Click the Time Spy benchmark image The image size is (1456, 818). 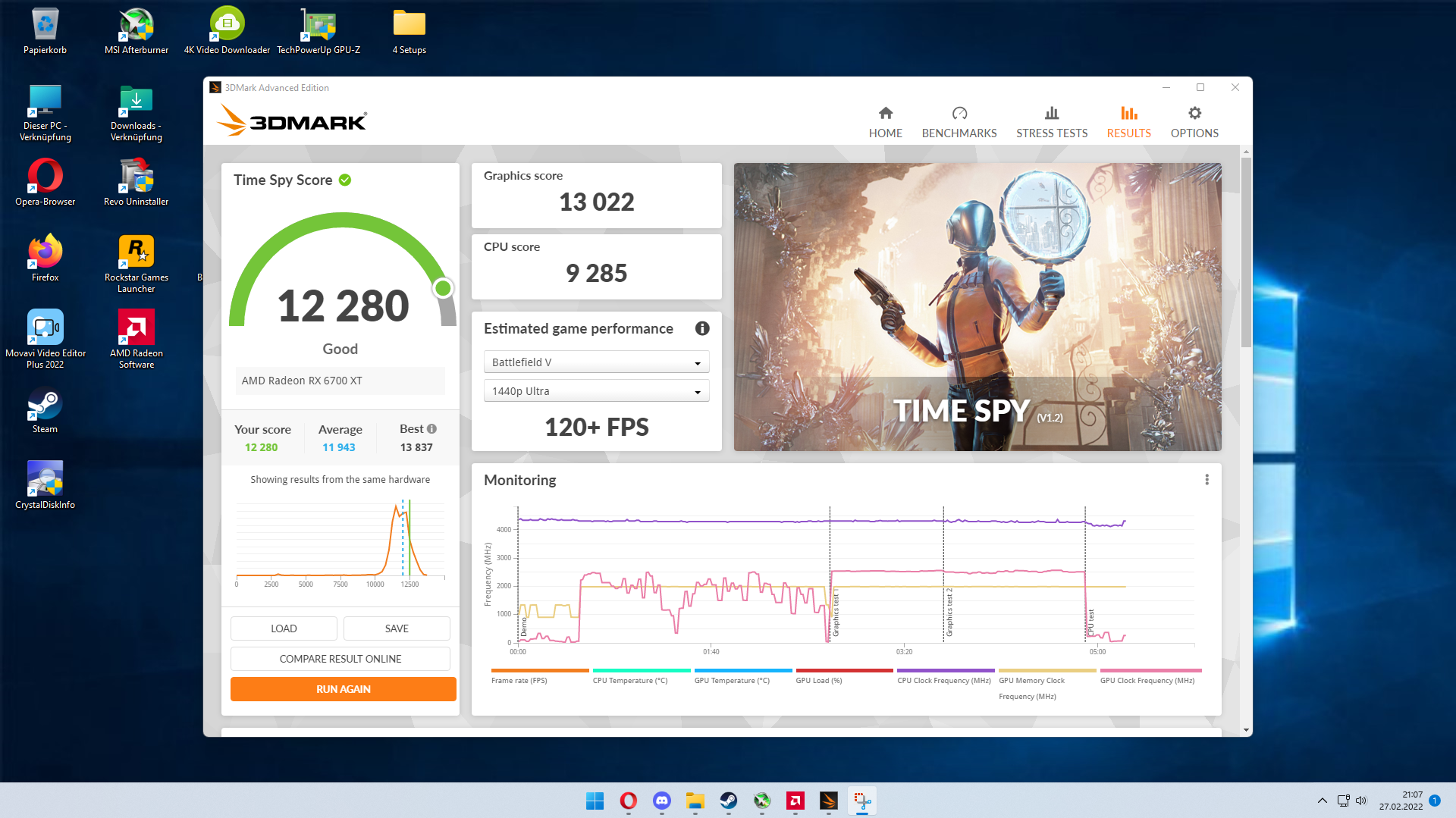click(x=977, y=307)
